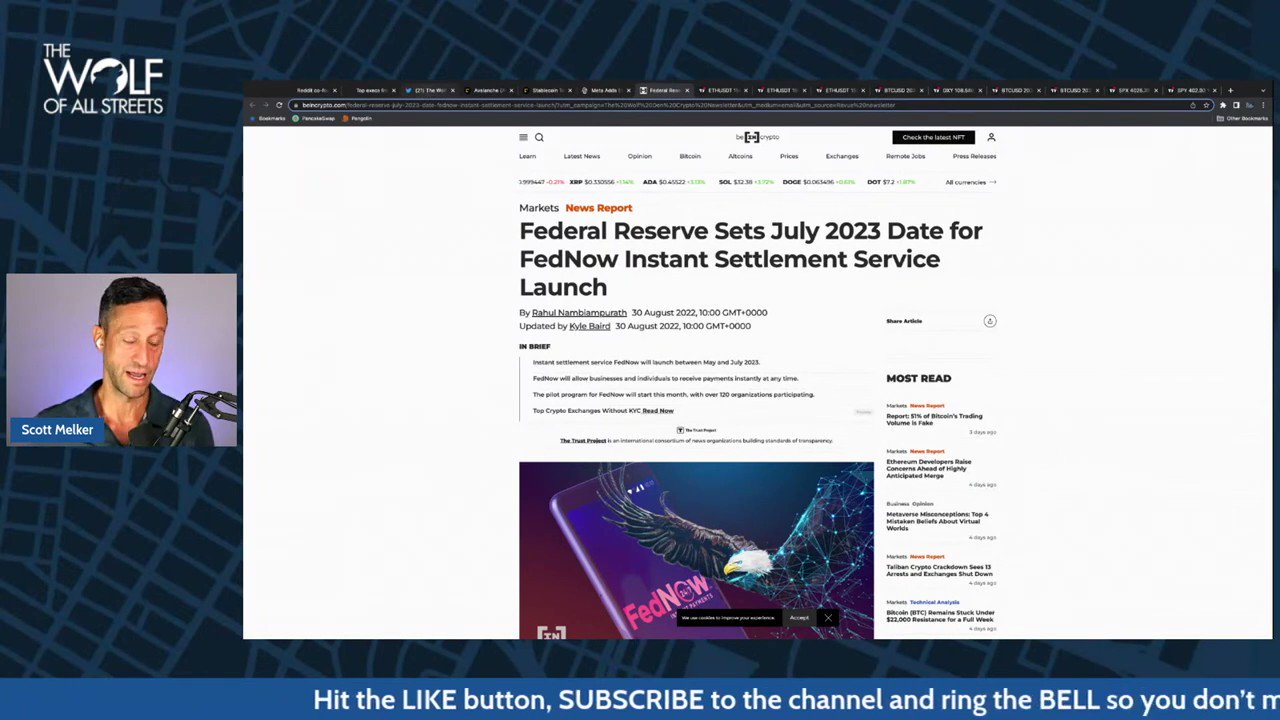Bookmark this page with the star icon
The image size is (1280, 720).
point(1206,105)
